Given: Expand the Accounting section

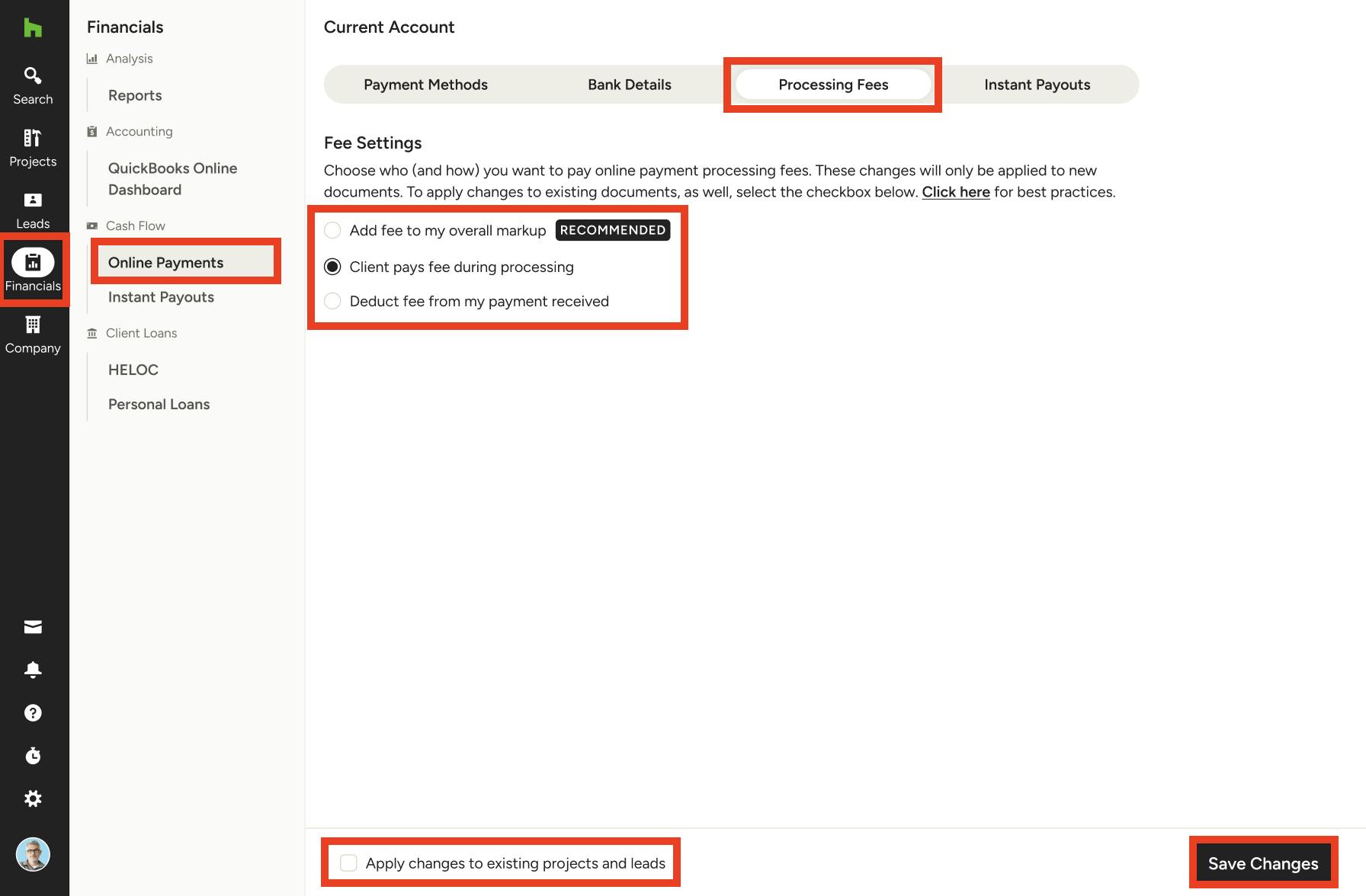Looking at the screenshot, I should tap(139, 131).
